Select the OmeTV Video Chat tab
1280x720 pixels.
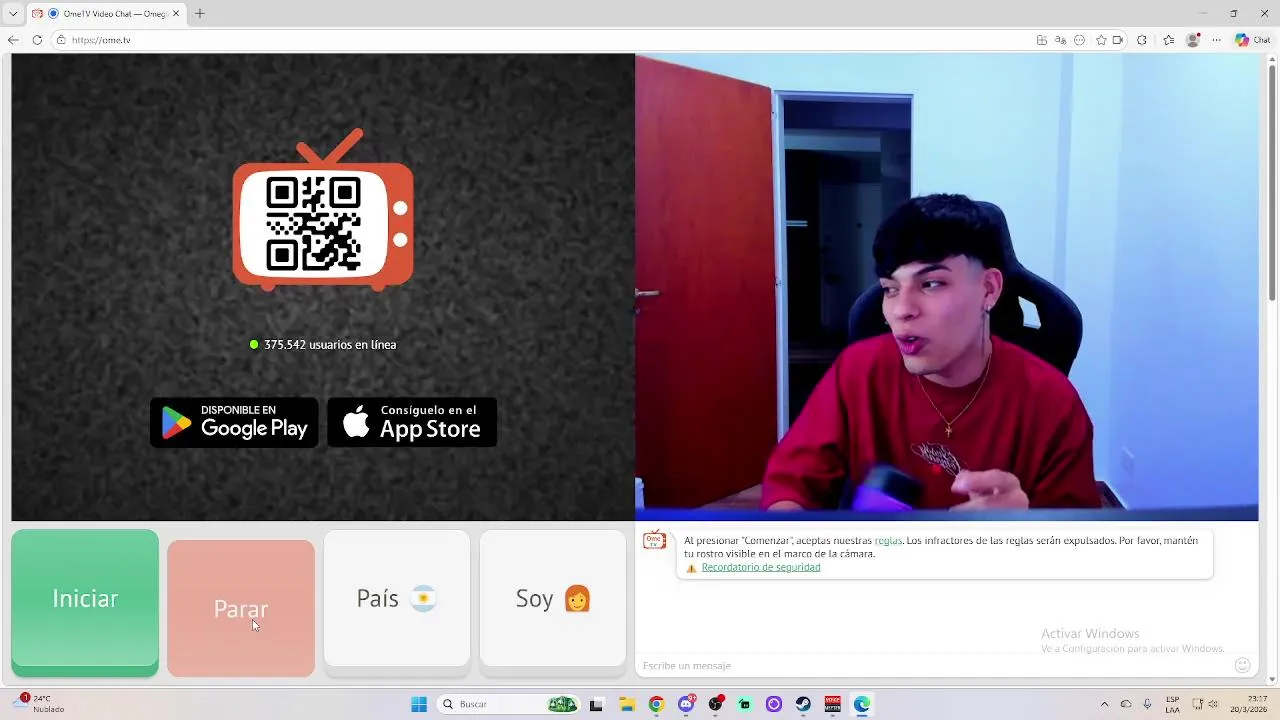(107, 14)
